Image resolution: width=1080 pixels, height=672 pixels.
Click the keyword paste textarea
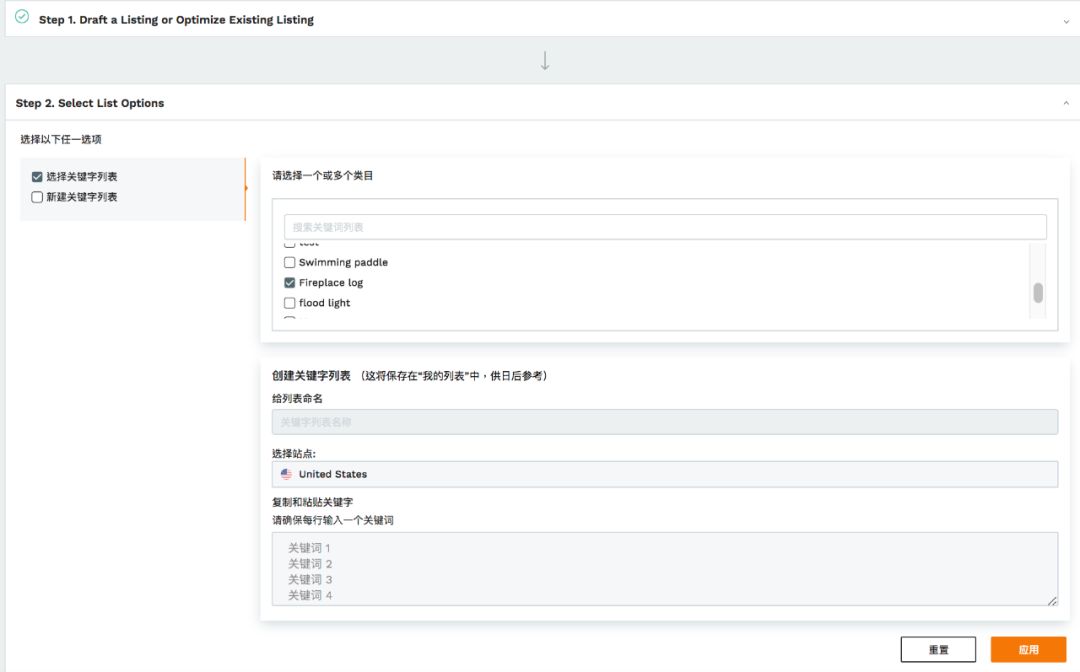tap(665, 569)
